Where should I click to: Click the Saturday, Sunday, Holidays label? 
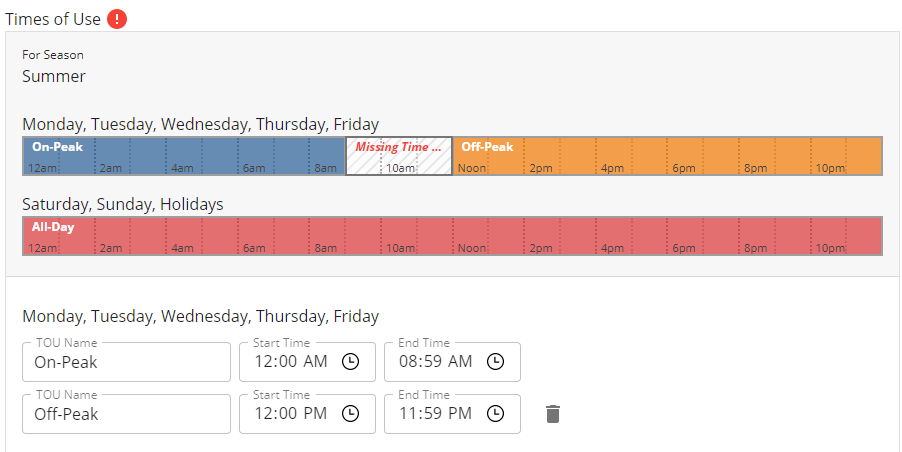123,204
